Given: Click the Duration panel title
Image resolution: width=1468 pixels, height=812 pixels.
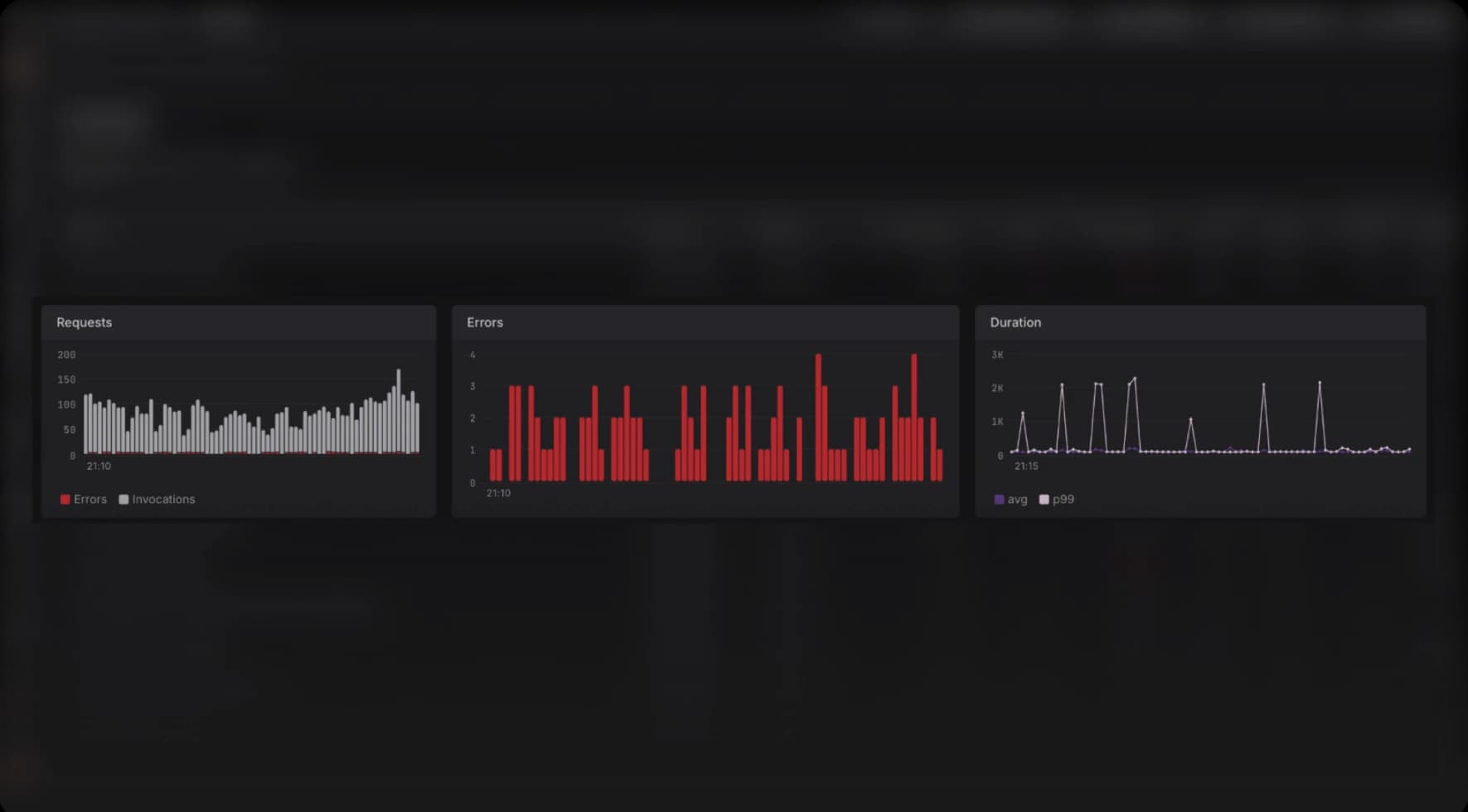Looking at the screenshot, I should (x=1015, y=322).
